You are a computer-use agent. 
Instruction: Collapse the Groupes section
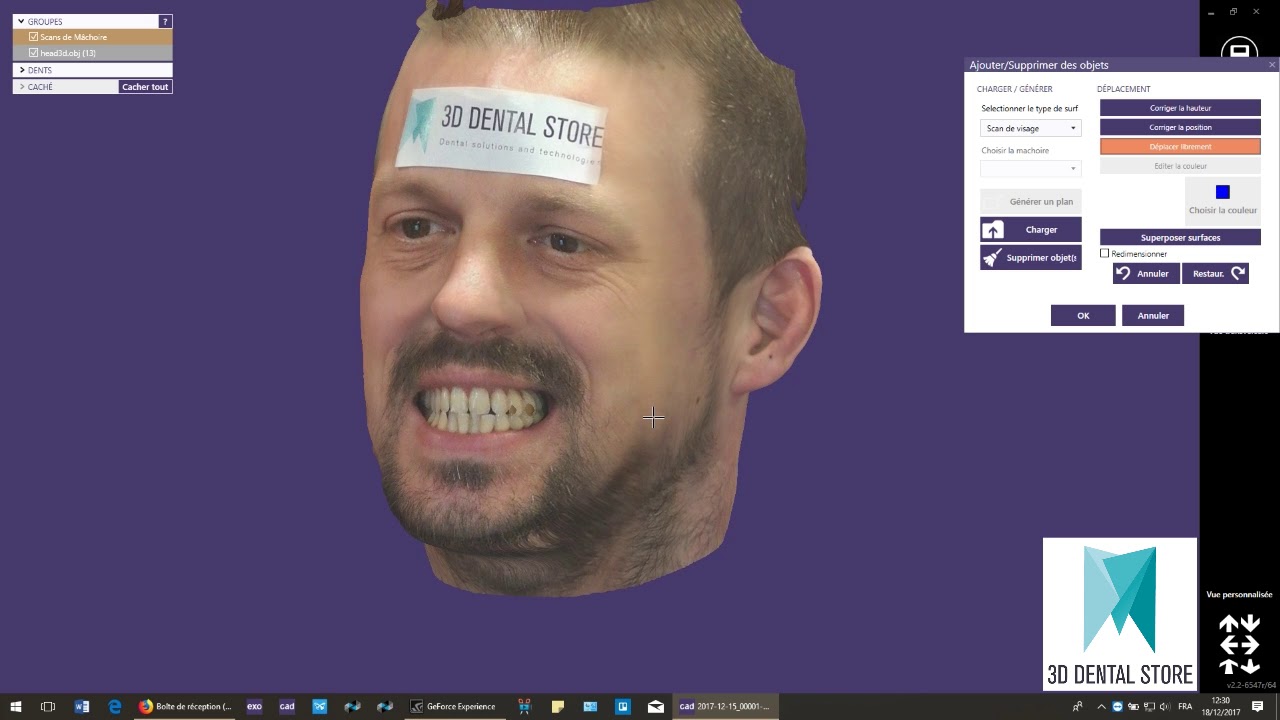click(20, 21)
